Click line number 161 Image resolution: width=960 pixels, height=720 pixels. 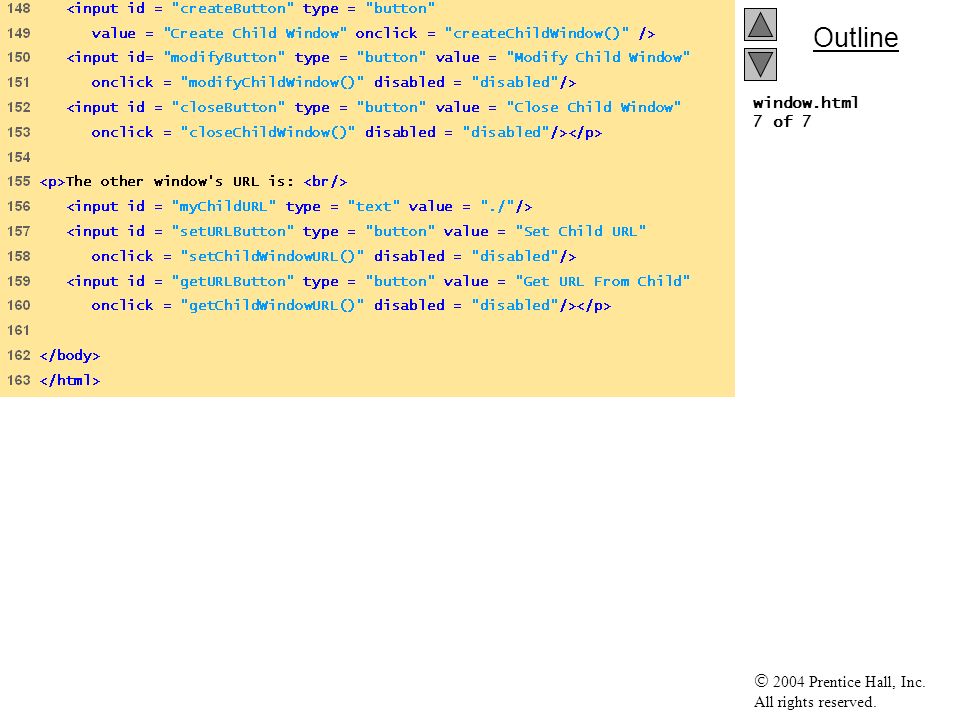(18, 331)
